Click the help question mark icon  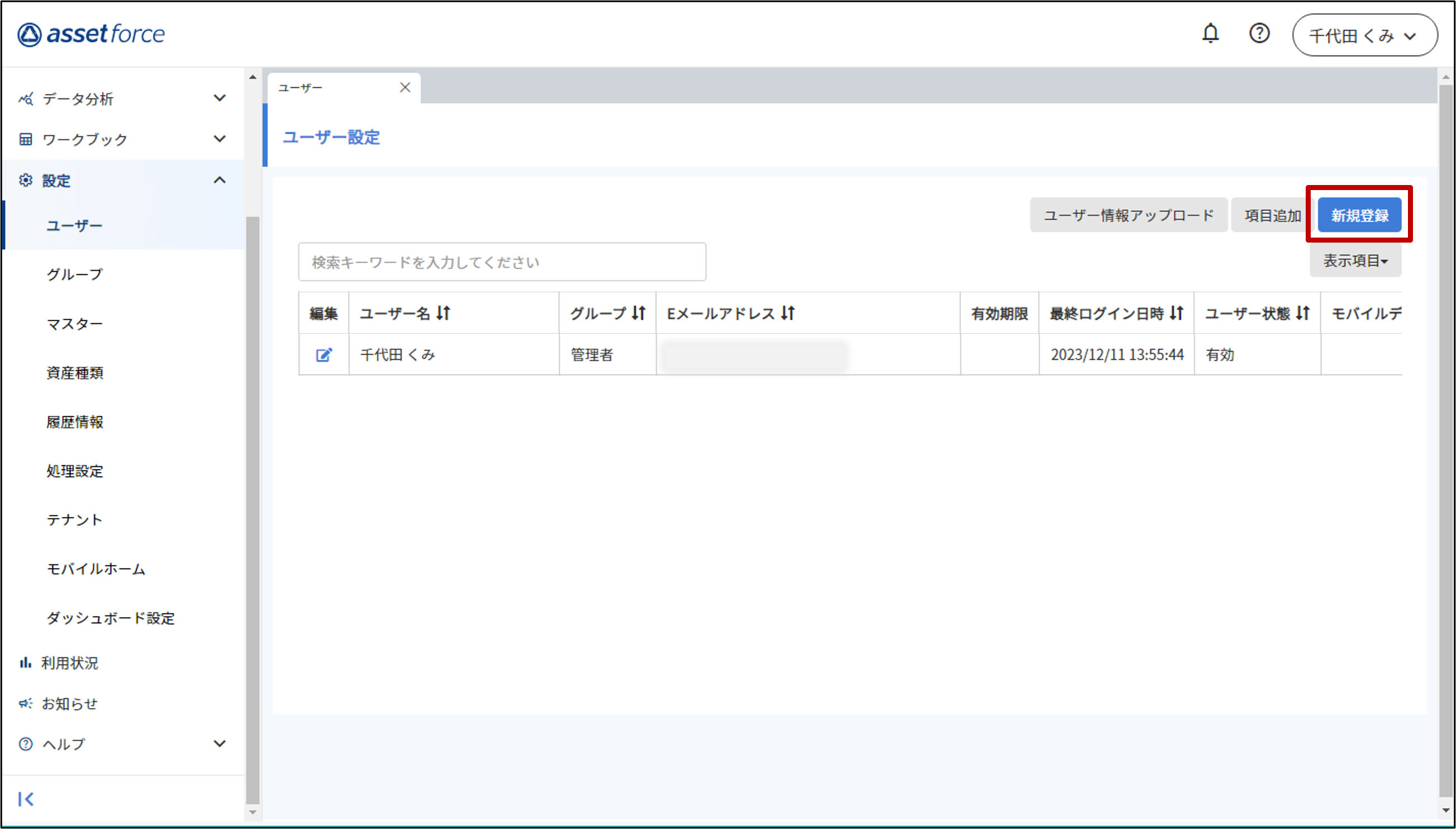[x=1259, y=34]
